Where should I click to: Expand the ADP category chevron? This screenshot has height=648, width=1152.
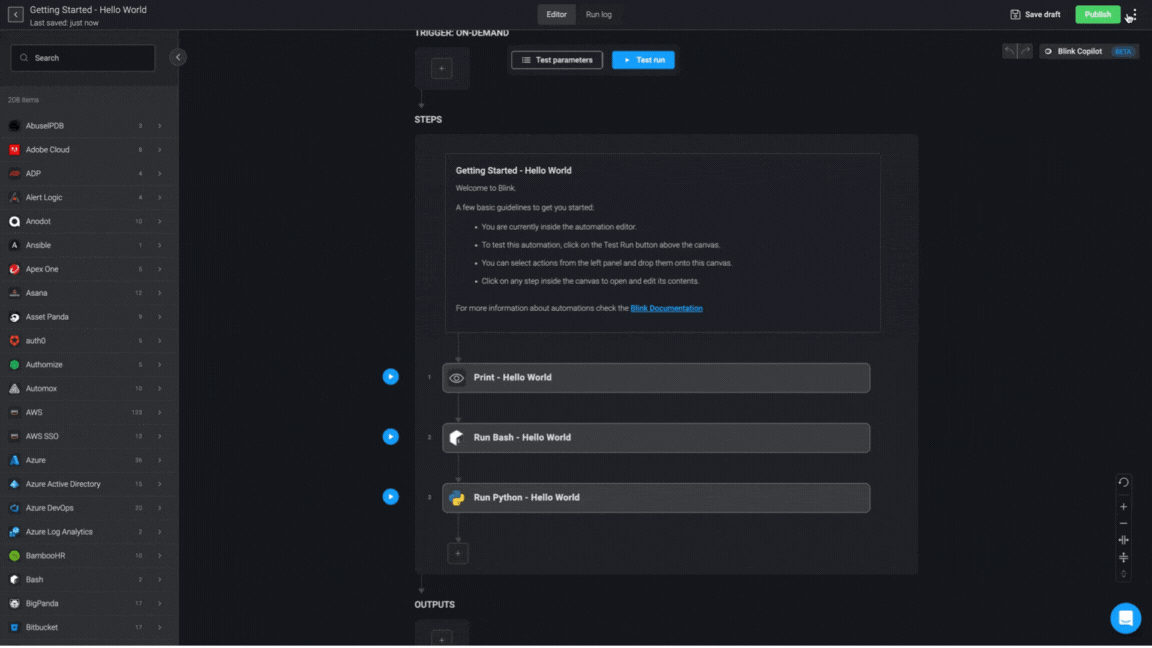[x=159, y=173]
